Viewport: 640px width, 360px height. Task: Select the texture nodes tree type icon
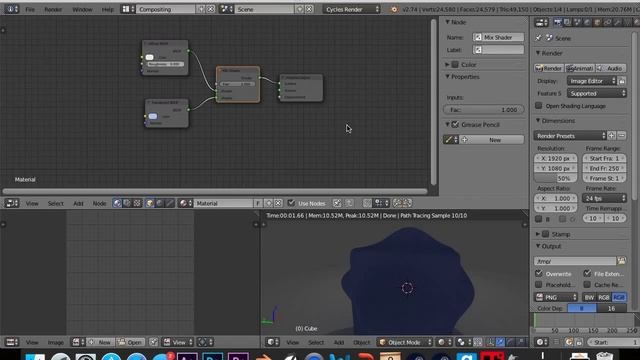pos(137,203)
